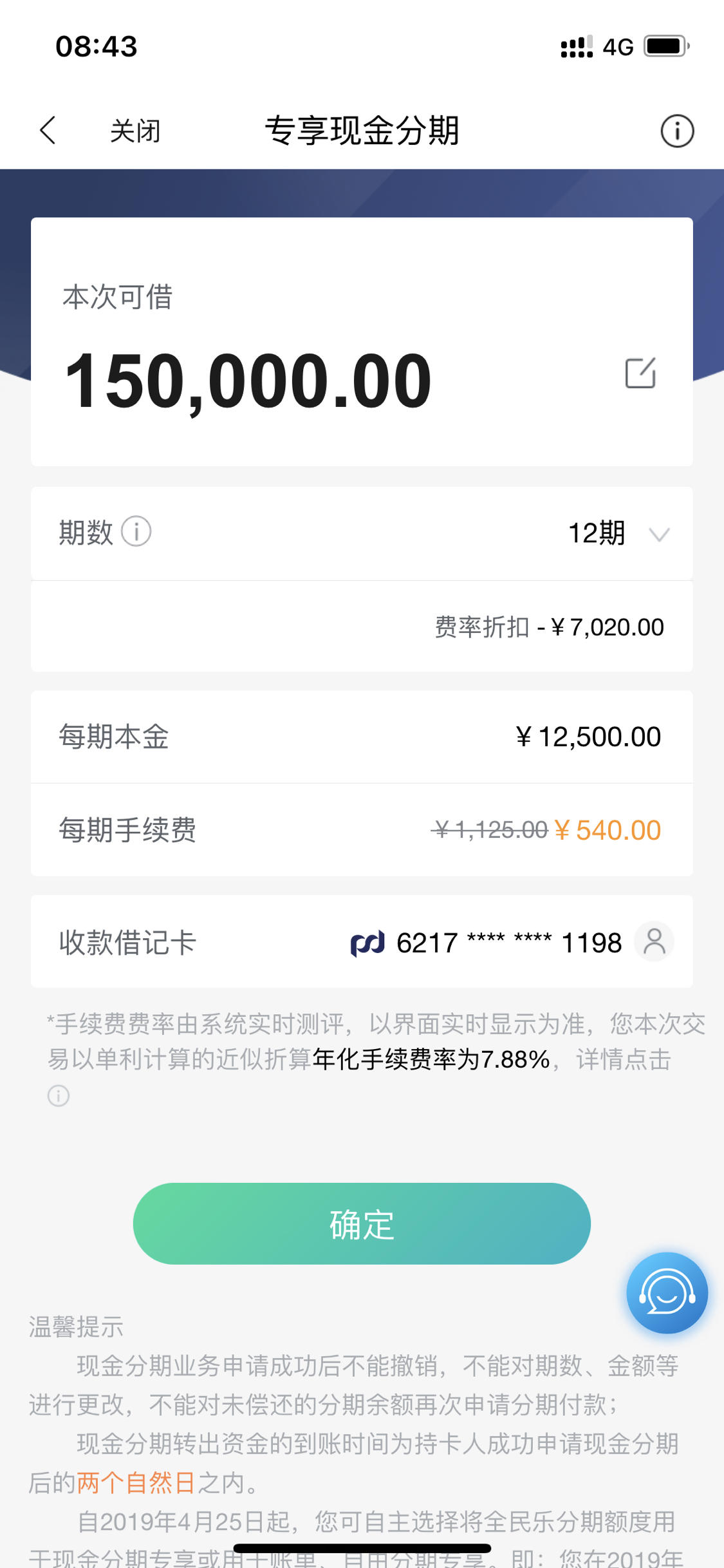The width and height of the screenshot is (724, 1568).
Task: Tap the fee rate details info icon
Action: (x=59, y=1095)
